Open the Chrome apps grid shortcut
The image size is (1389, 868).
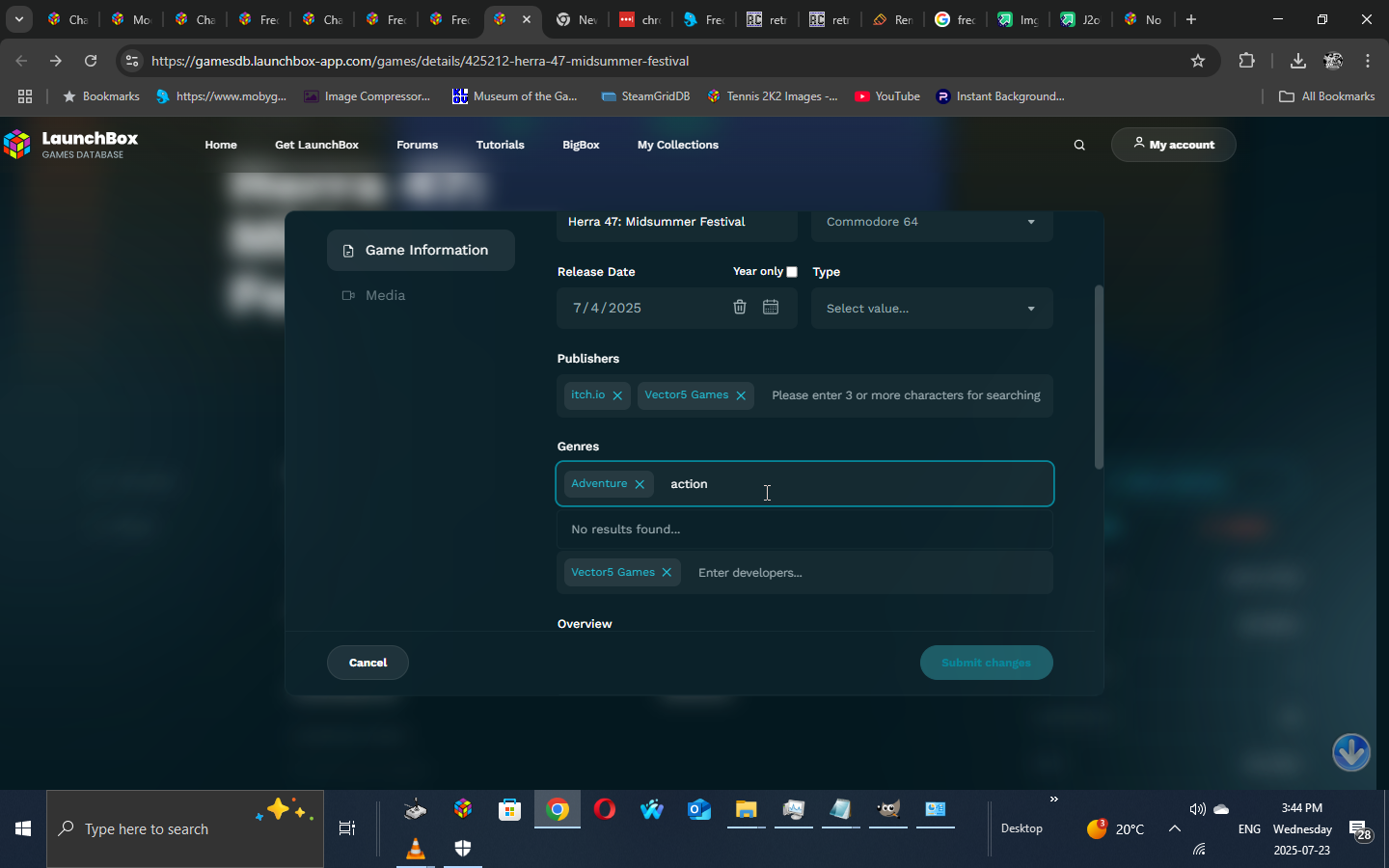click(x=25, y=96)
